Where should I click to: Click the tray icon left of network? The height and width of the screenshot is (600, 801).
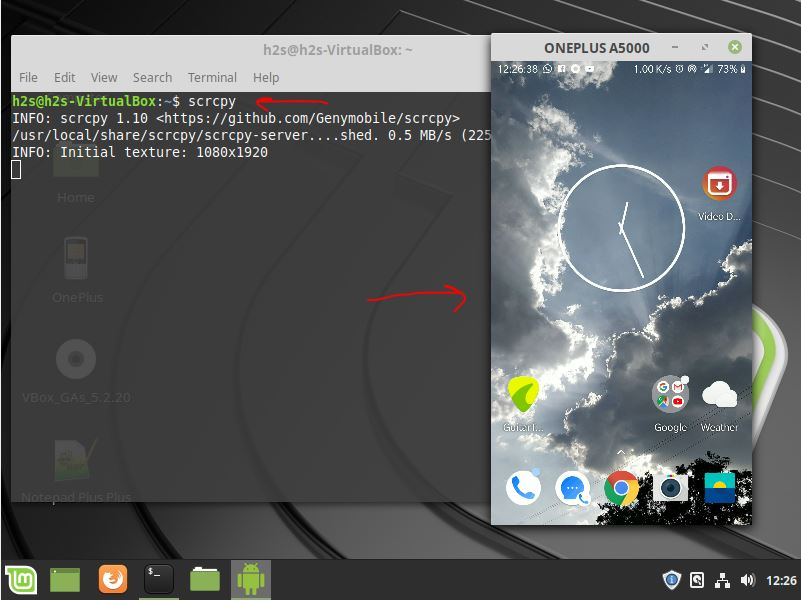pyautogui.click(x=697, y=580)
